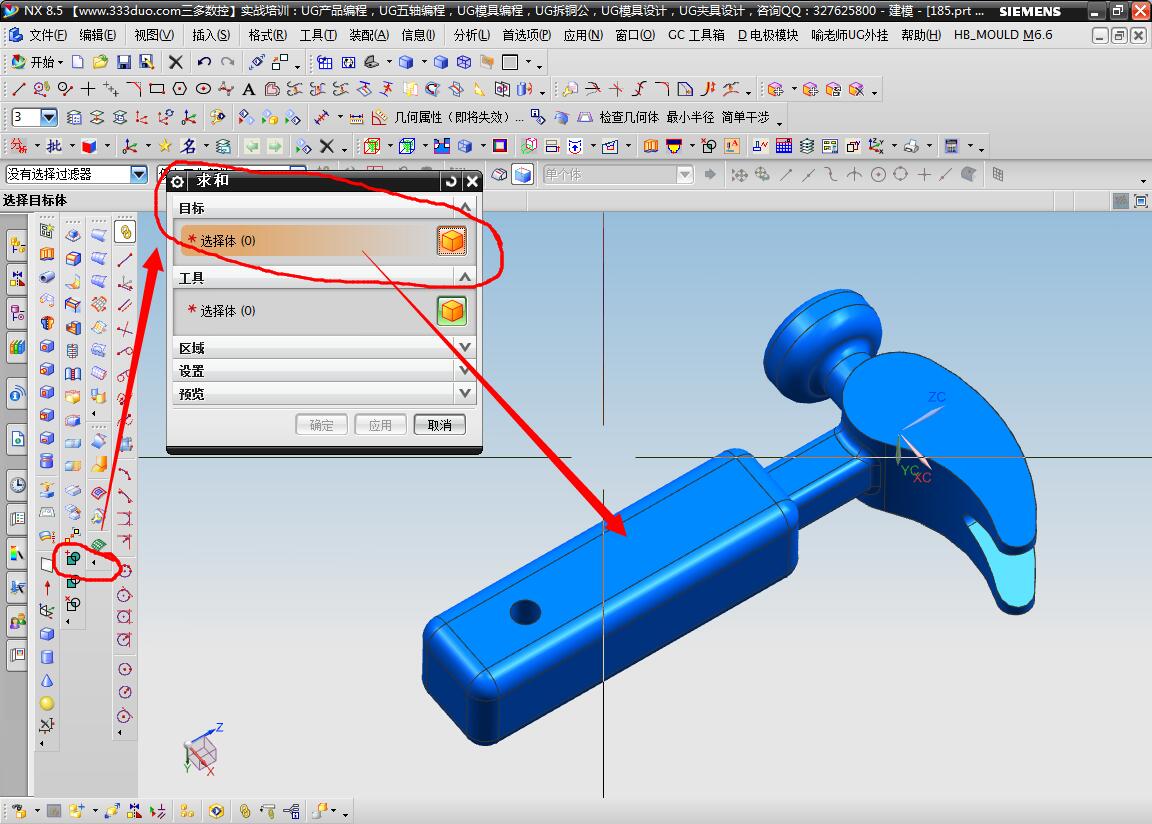Click the 简单干涉 toolbar button
The height and width of the screenshot is (824, 1152).
[x=745, y=118]
